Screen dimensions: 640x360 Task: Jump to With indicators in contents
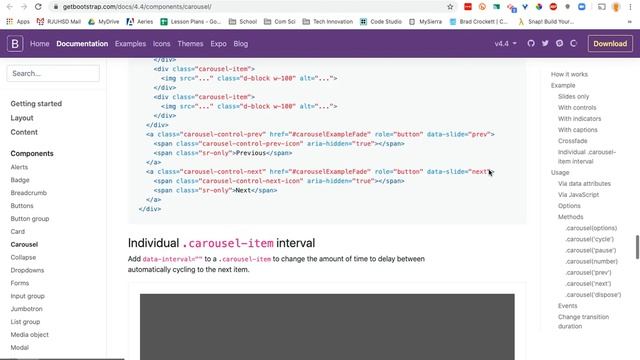[x=580, y=118]
